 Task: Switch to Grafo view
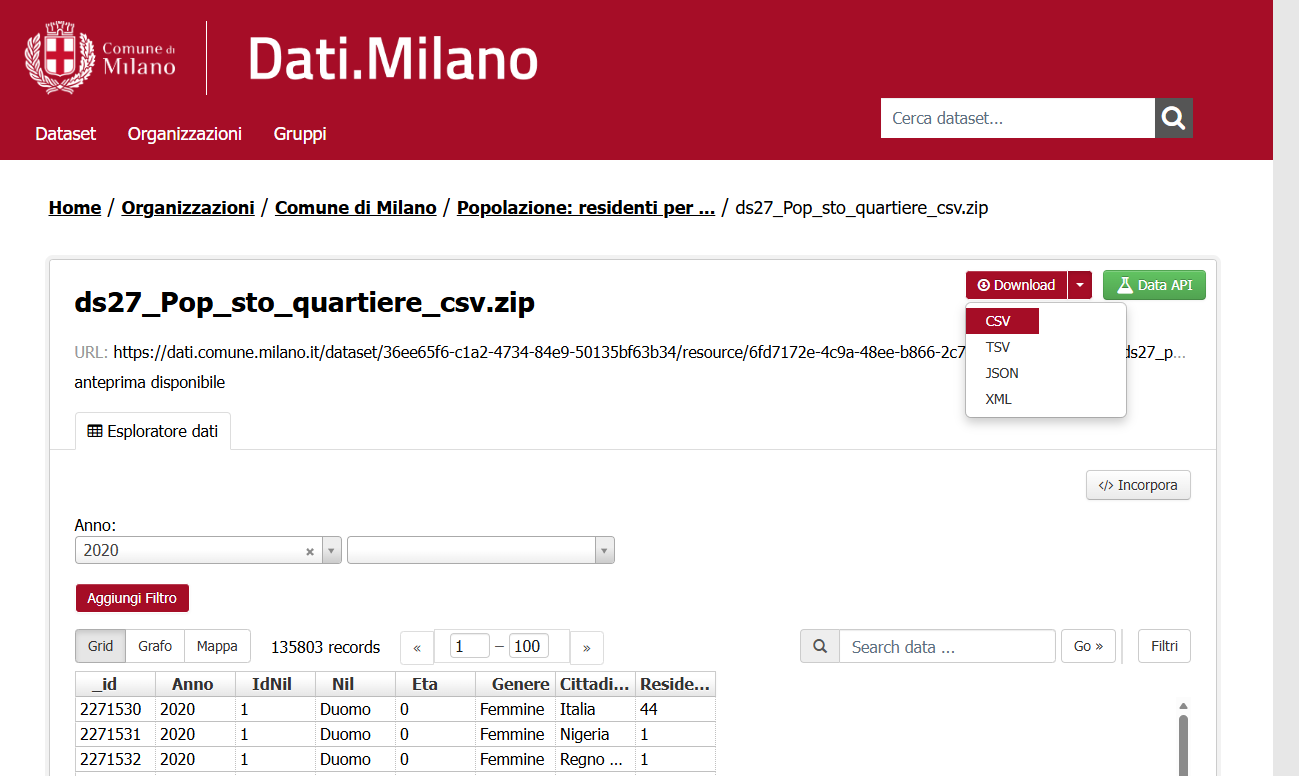coord(155,646)
